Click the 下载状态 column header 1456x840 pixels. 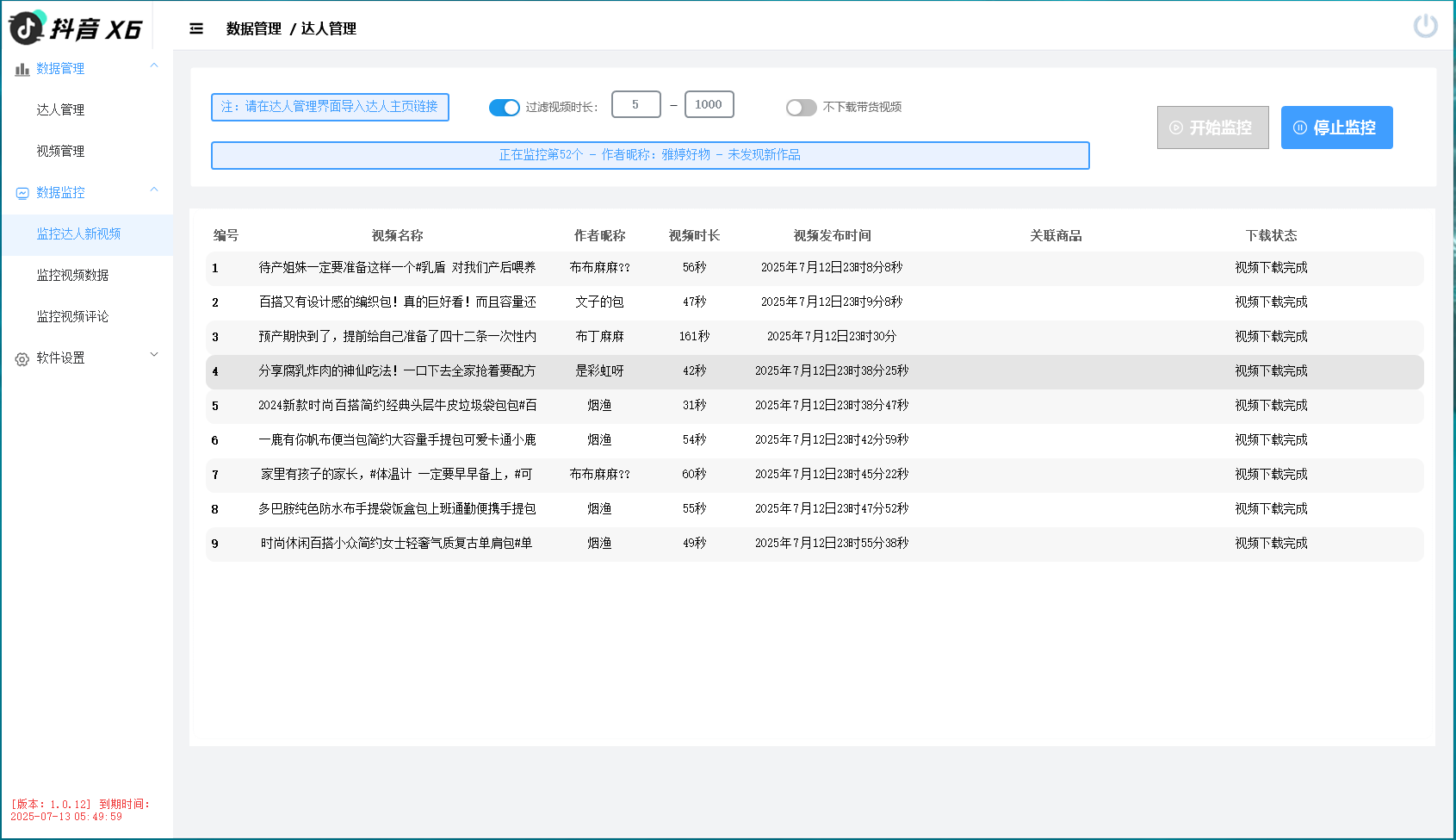click(x=1272, y=235)
